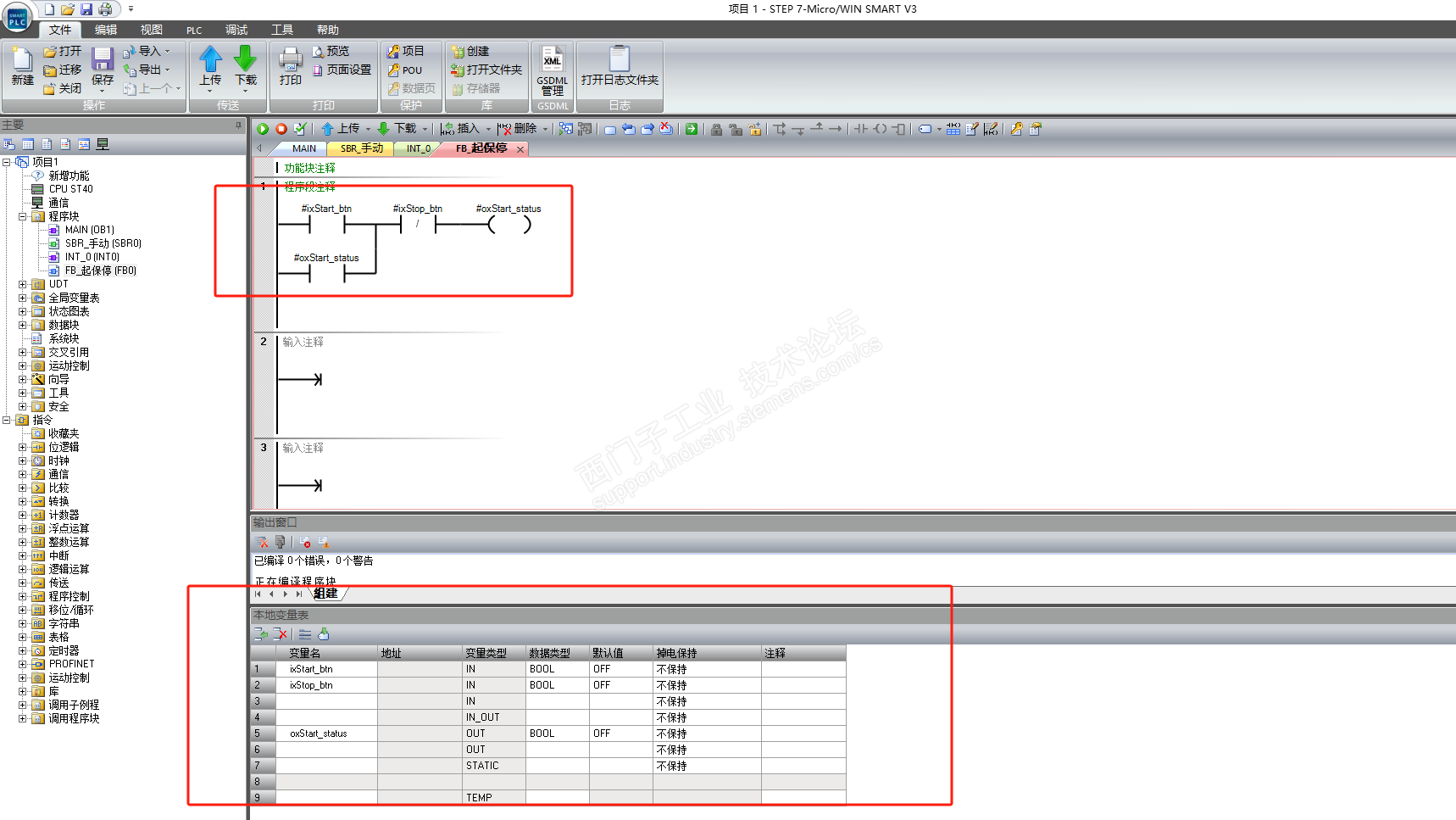The height and width of the screenshot is (820, 1456).
Task: Click the network 2 输入注释 comment field
Action: click(x=303, y=342)
